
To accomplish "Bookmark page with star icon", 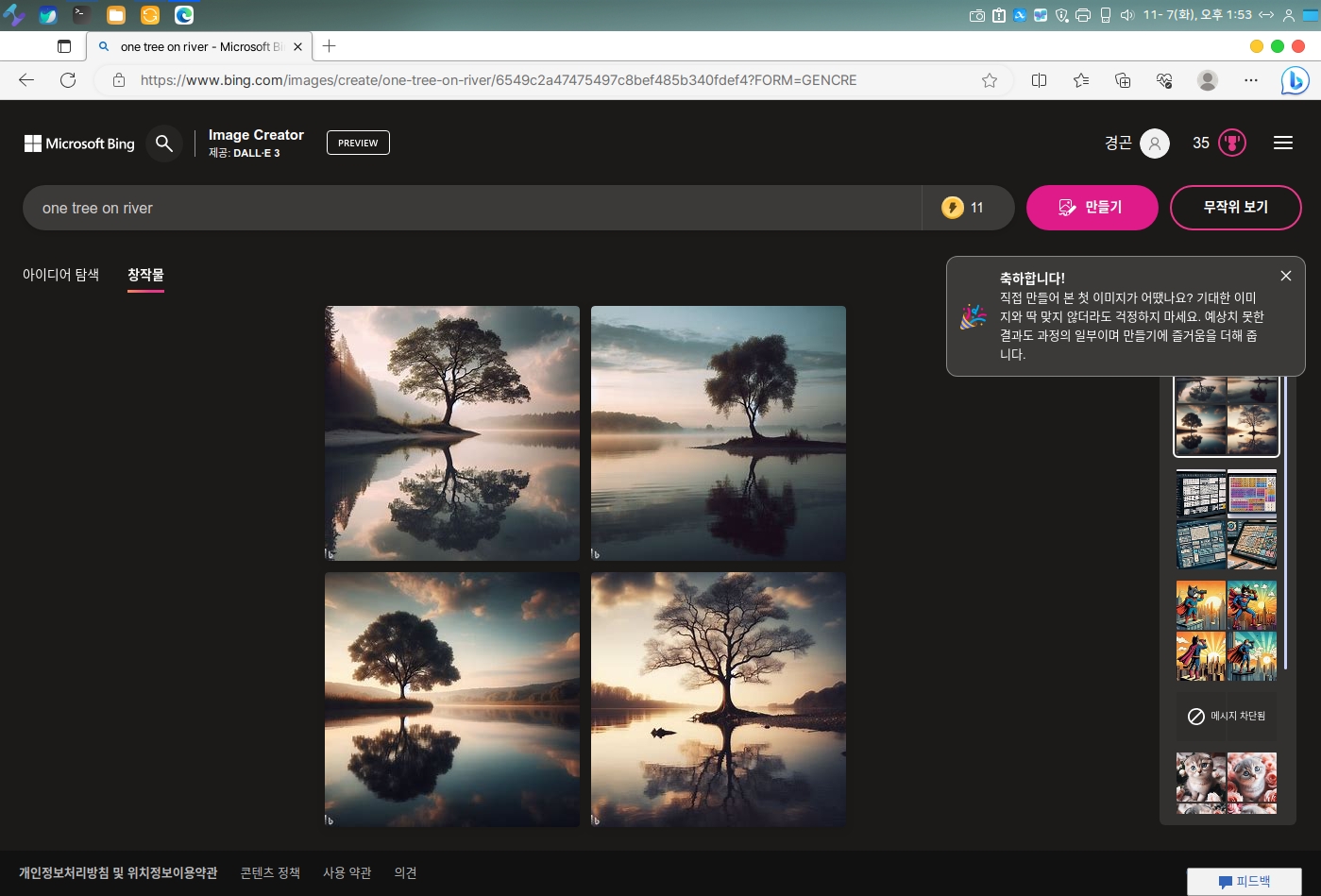I will 989,80.
